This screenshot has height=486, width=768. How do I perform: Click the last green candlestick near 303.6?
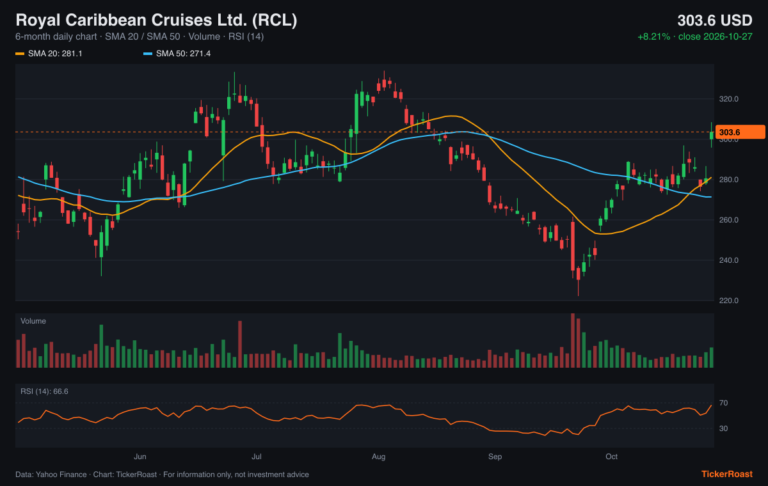(x=712, y=135)
